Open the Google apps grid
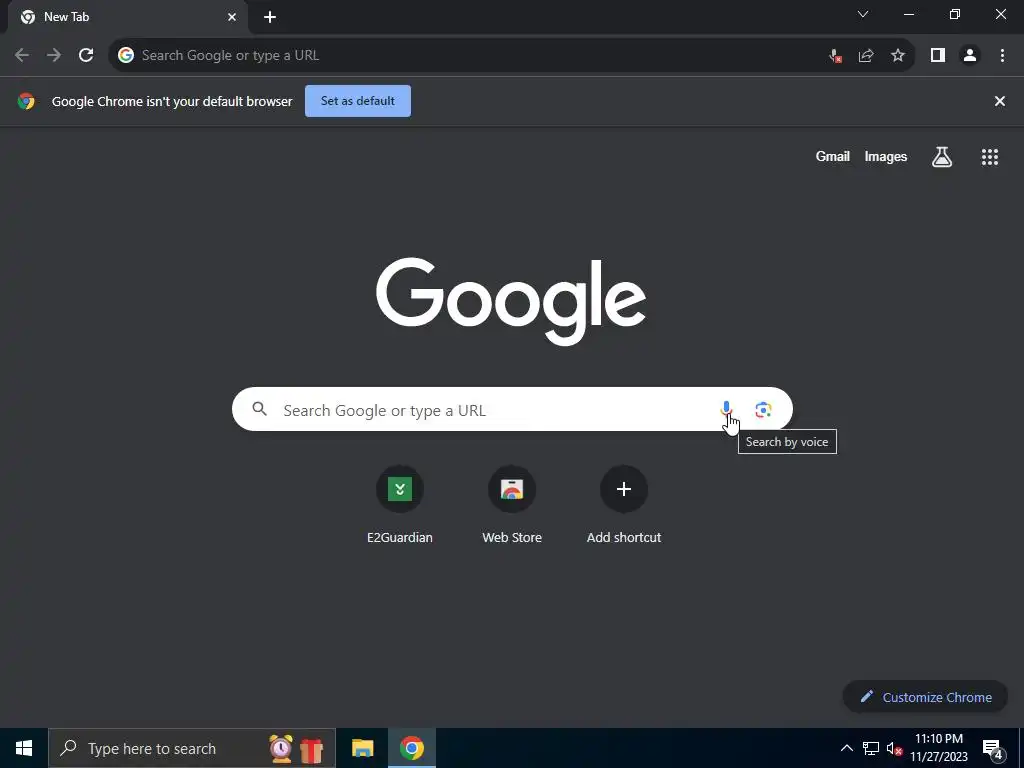Image resolution: width=1024 pixels, height=768 pixels. (990, 157)
